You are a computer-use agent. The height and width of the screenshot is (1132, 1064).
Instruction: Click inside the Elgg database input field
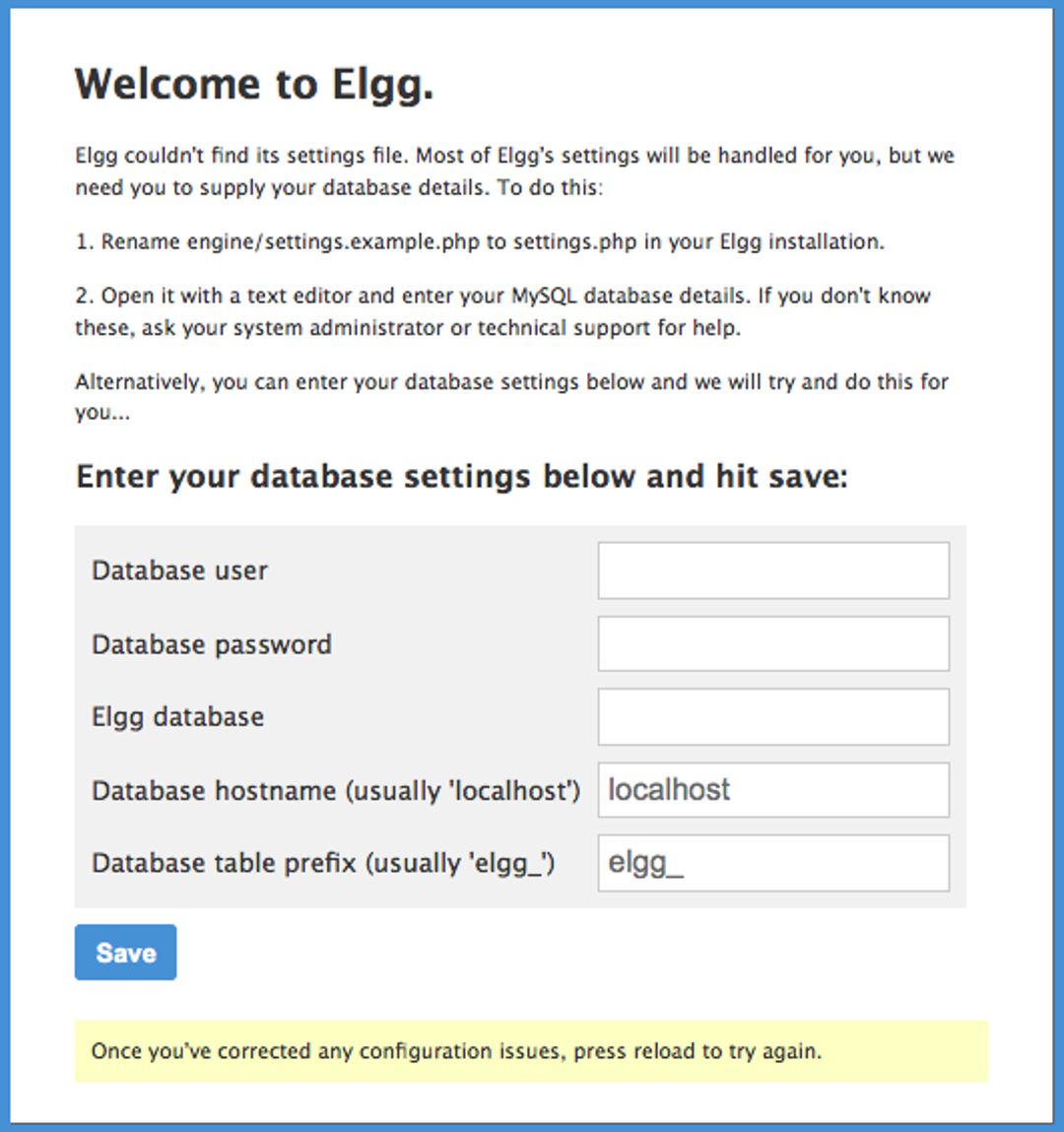[x=771, y=715]
